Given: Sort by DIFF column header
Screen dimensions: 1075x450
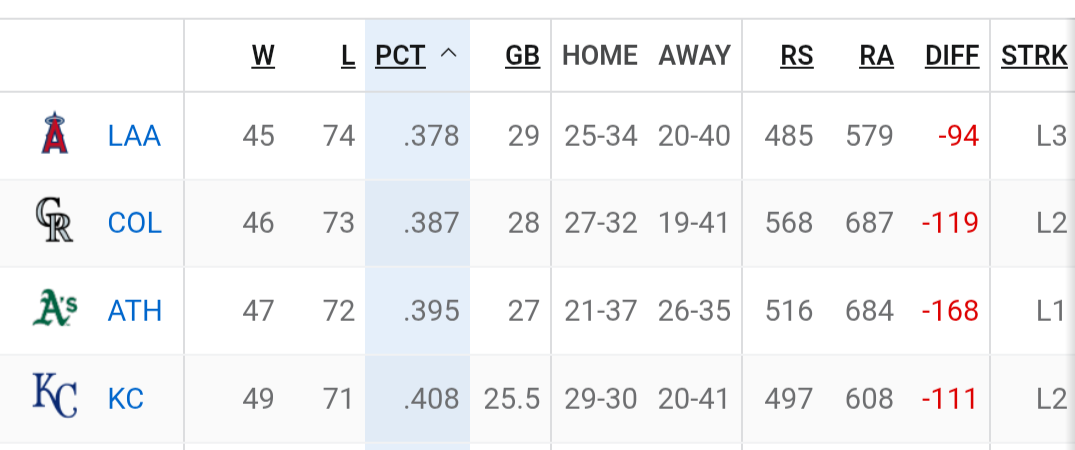Looking at the screenshot, I should (x=952, y=56).
